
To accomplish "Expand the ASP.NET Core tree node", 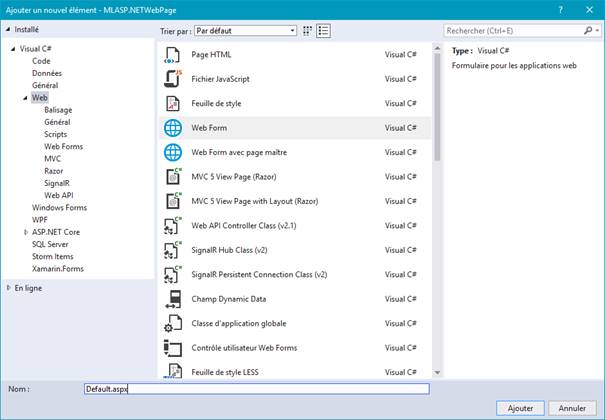I will (x=26, y=232).
